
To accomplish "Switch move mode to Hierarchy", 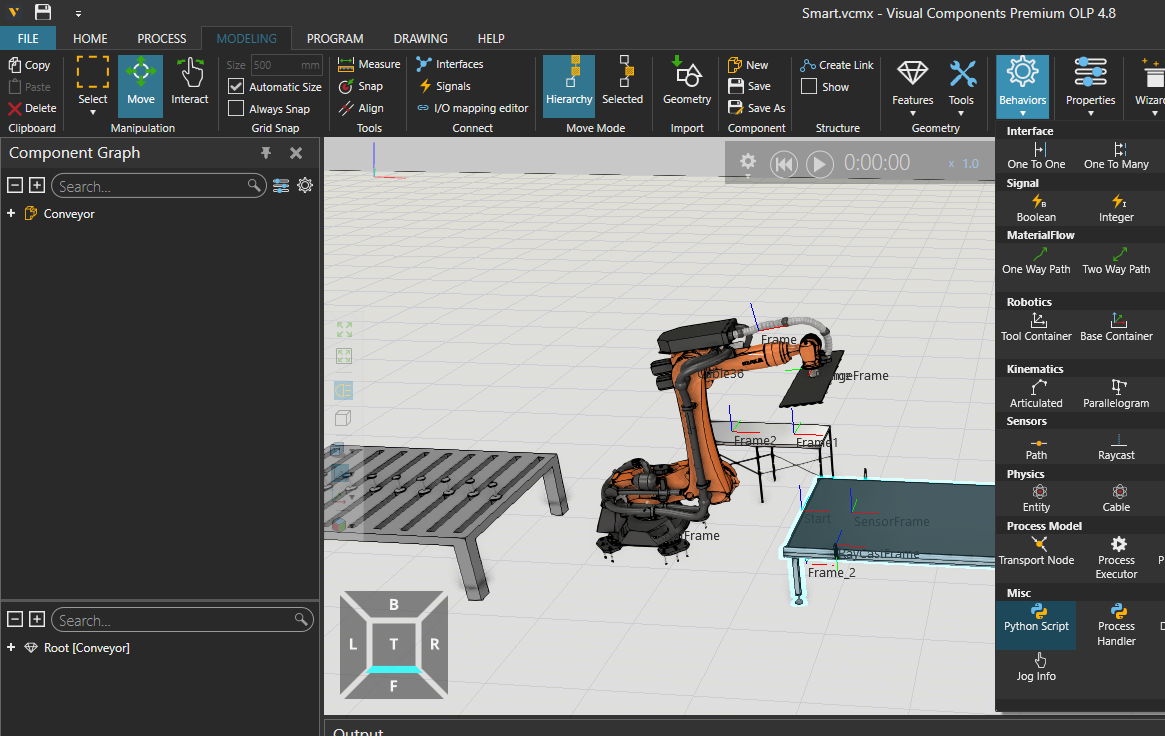I will pos(569,85).
